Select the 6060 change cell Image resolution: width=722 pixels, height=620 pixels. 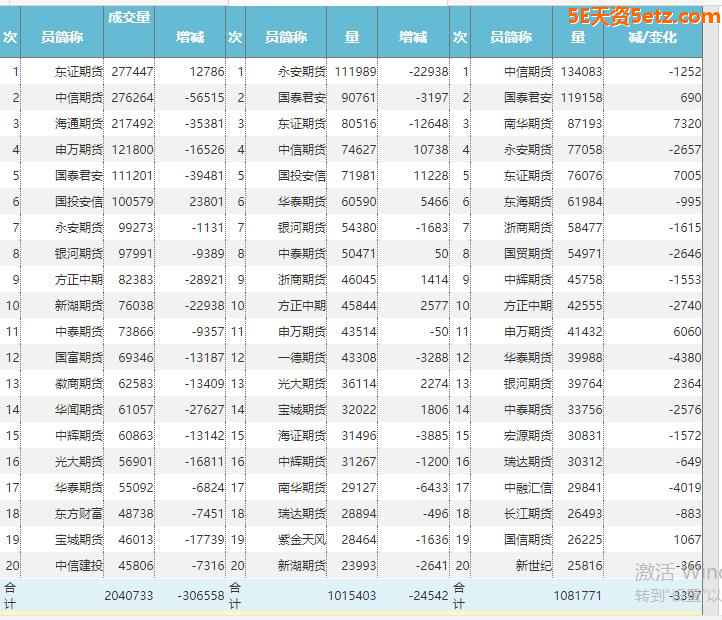687,332
